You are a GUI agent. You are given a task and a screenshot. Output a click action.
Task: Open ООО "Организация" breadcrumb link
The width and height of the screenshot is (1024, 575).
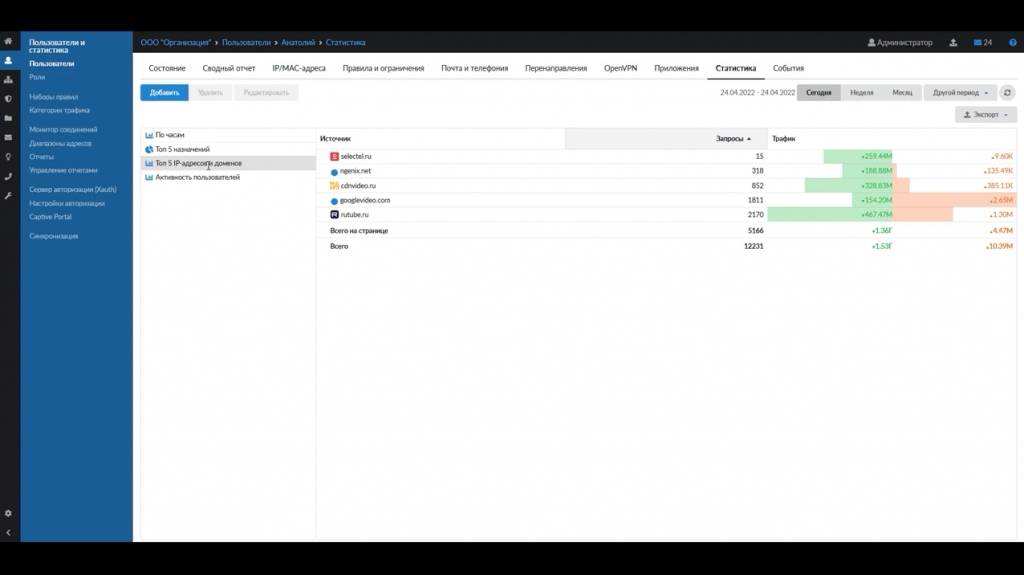pos(176,42)
